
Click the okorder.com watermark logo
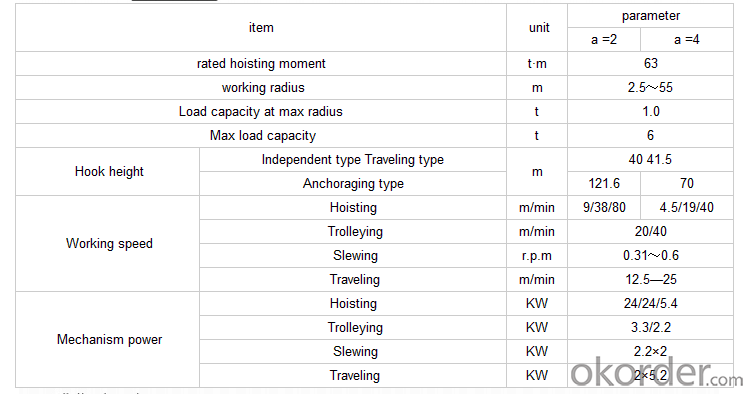point(656,372)
